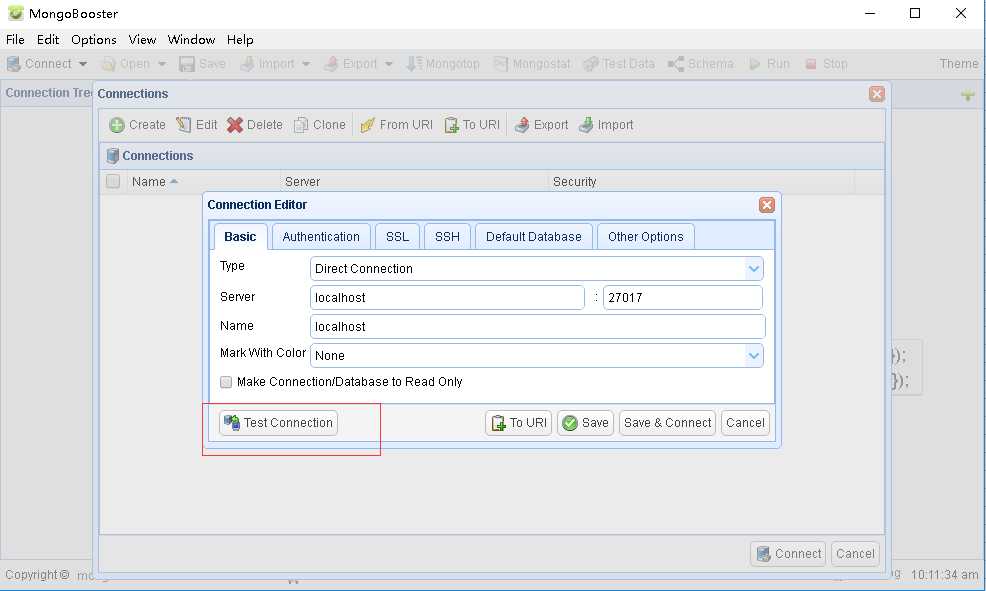Image resolution: width=986 pixels, height=591 pixels.
Task: Click Connect button in Connections dialog footer
Action: (788, 553)
